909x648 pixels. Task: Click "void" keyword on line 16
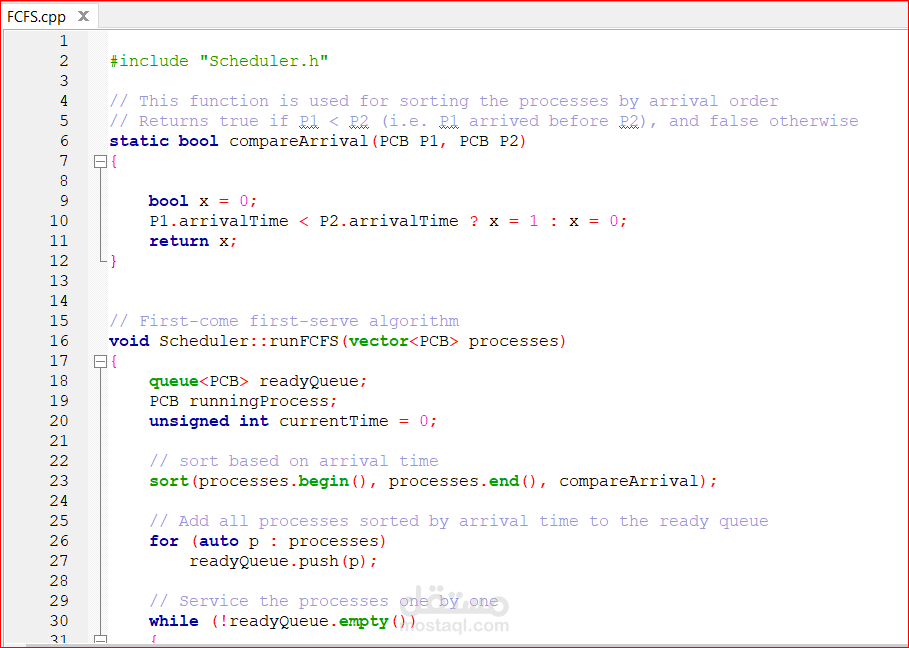click(x=129, y=341)
